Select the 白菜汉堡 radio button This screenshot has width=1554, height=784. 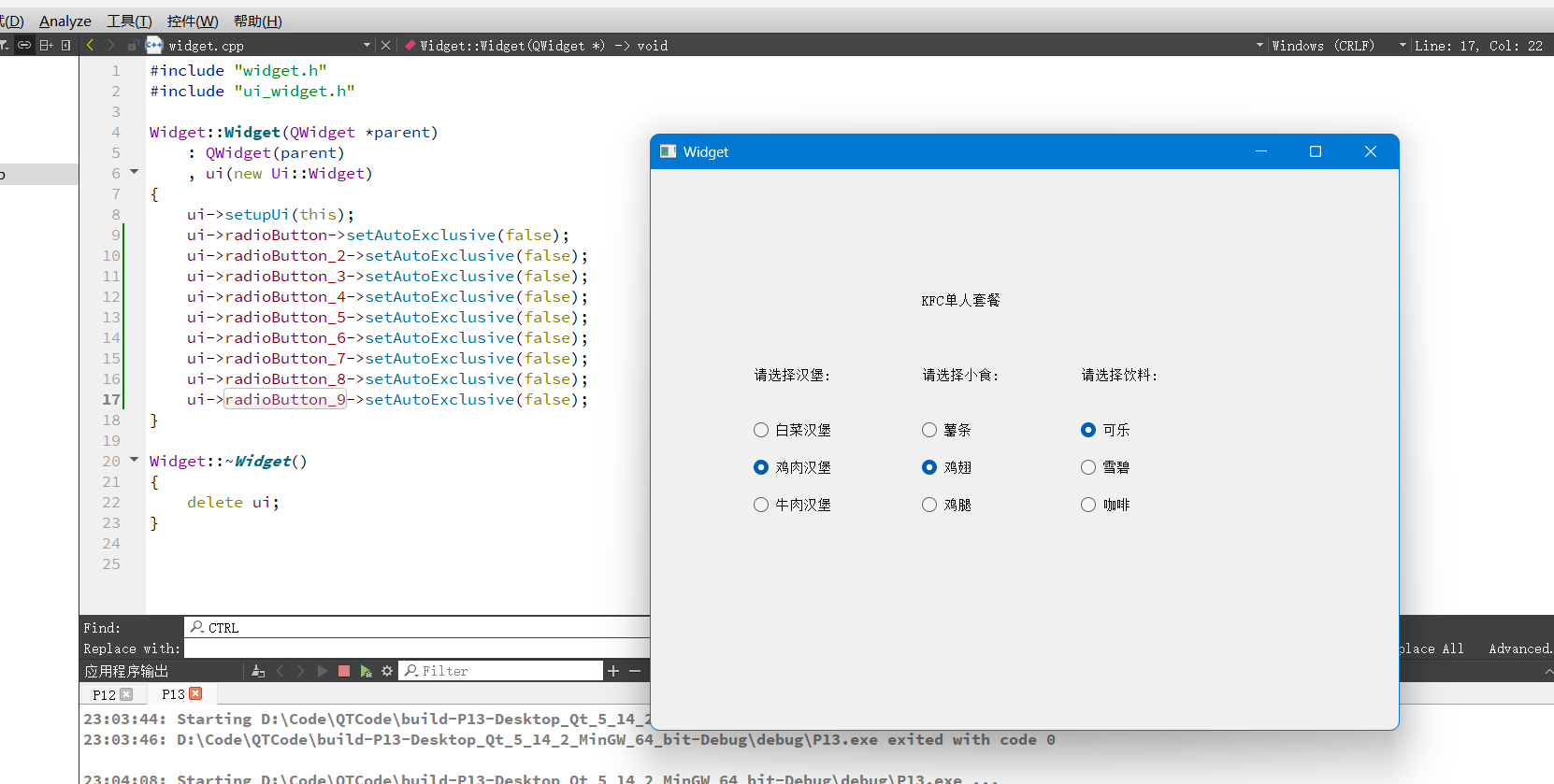(761, 430)
